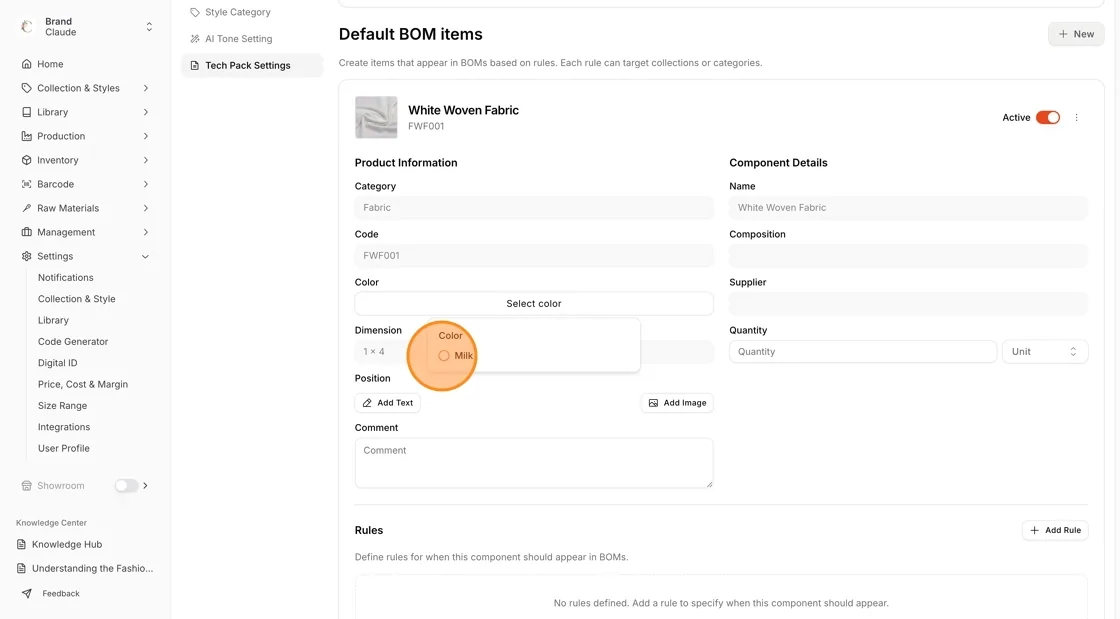Open the Unit dropdown
Viewport: 1120px width, 619px height.
point(1044,351)
